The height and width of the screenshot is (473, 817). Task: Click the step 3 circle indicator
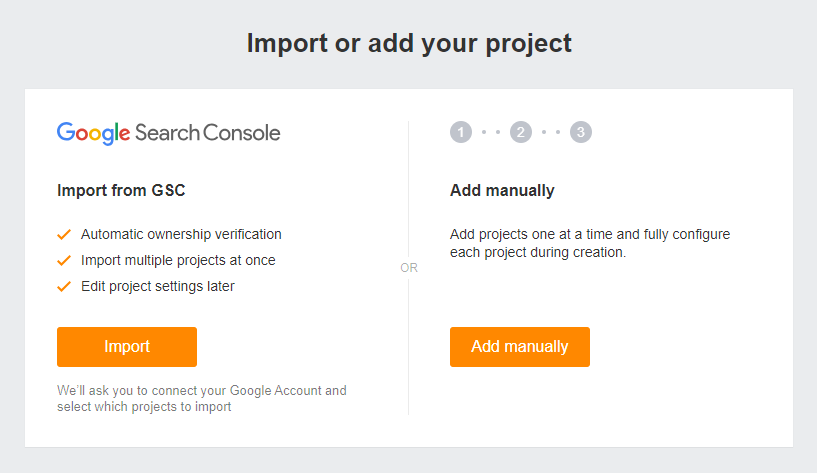pos(581,132)
